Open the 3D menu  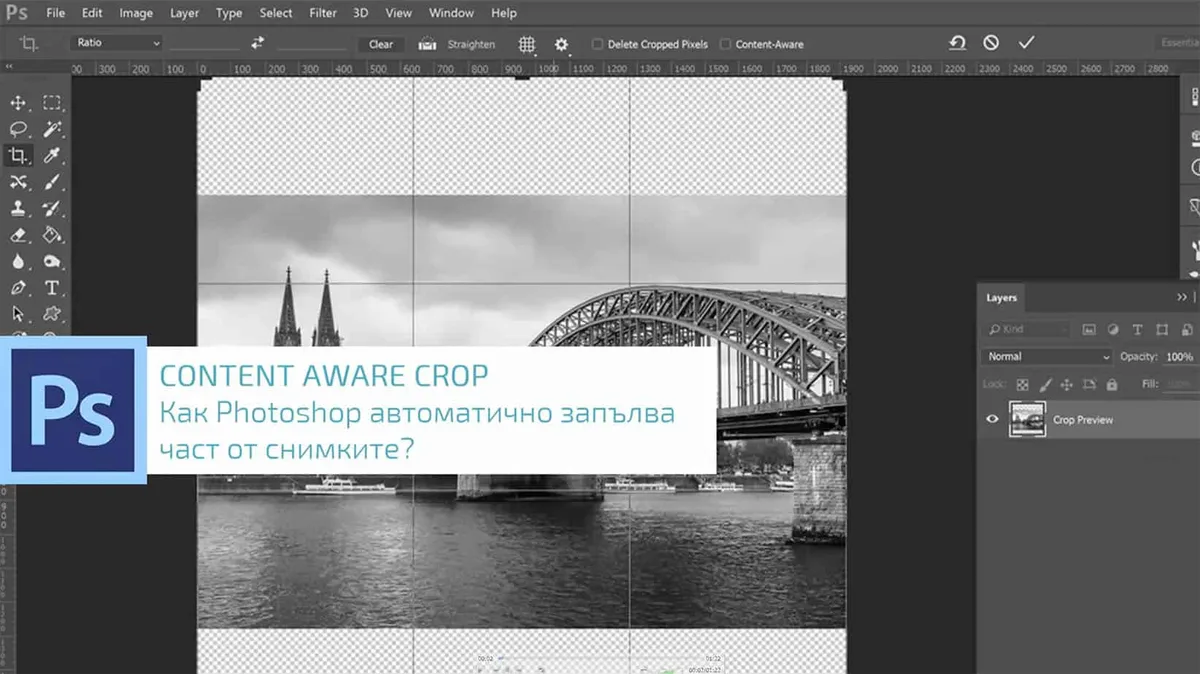(360, 13)
